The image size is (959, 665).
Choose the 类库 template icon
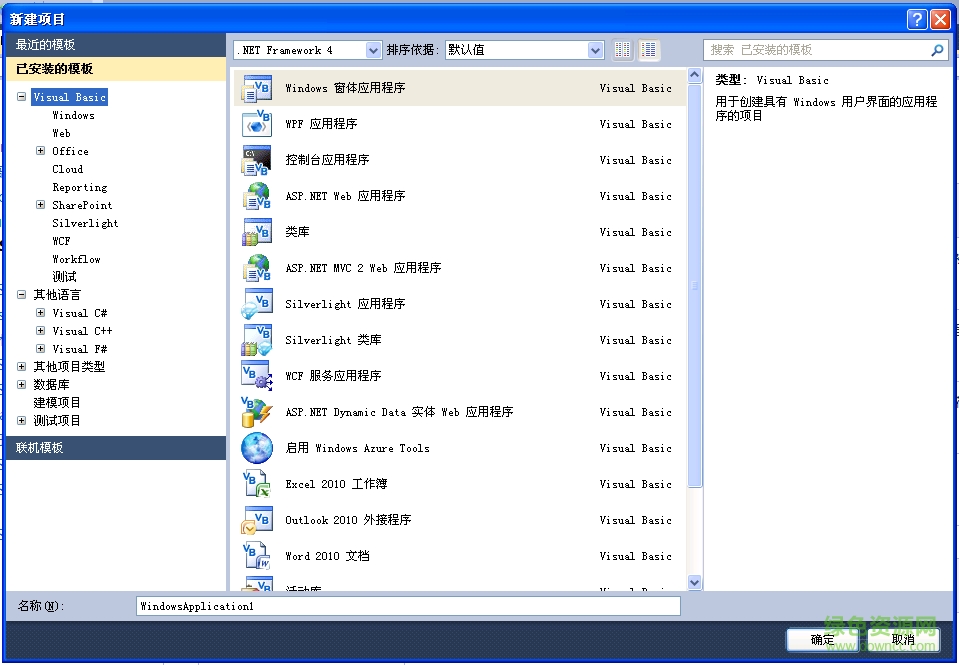coord(257,232)
